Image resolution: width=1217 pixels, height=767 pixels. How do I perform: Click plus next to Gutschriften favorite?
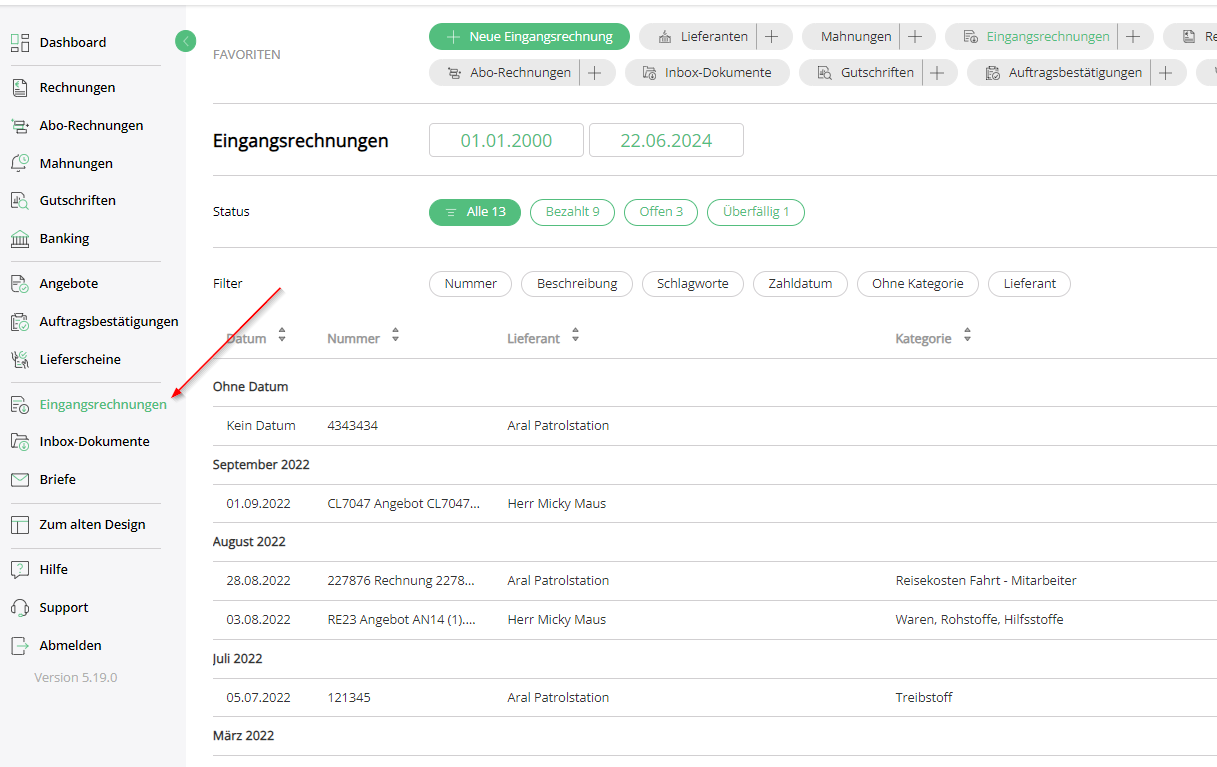(937, 72)
